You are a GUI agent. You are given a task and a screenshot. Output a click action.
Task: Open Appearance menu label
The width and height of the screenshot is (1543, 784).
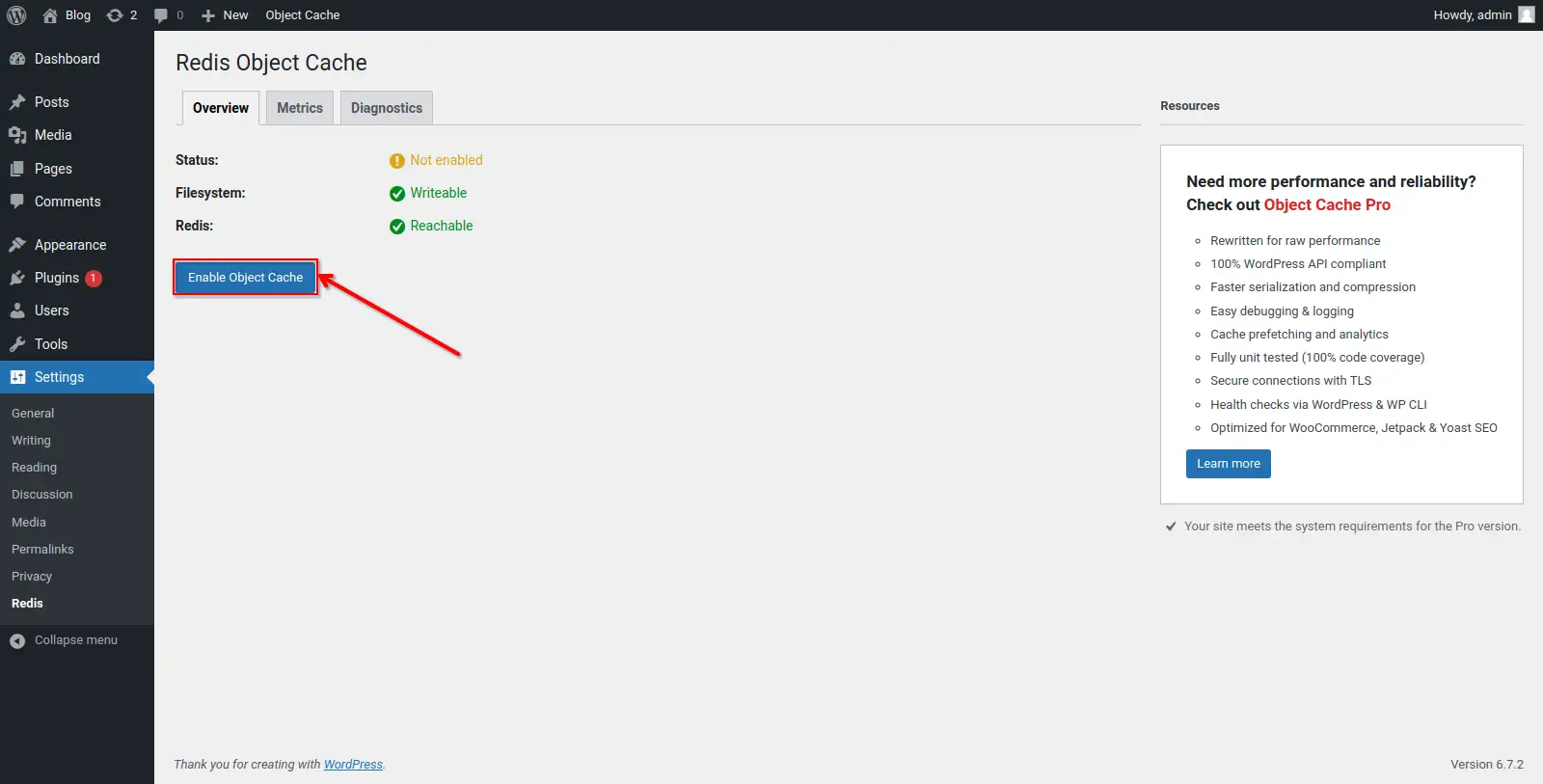coord(70,245)
